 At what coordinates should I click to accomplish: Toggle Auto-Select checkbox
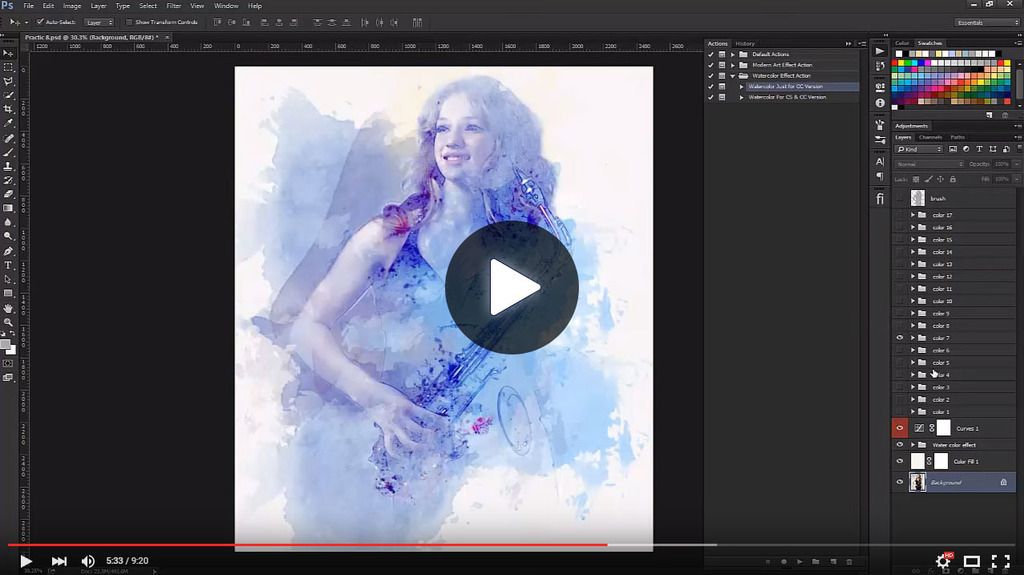pyautogui.click(x=40, y=22)
